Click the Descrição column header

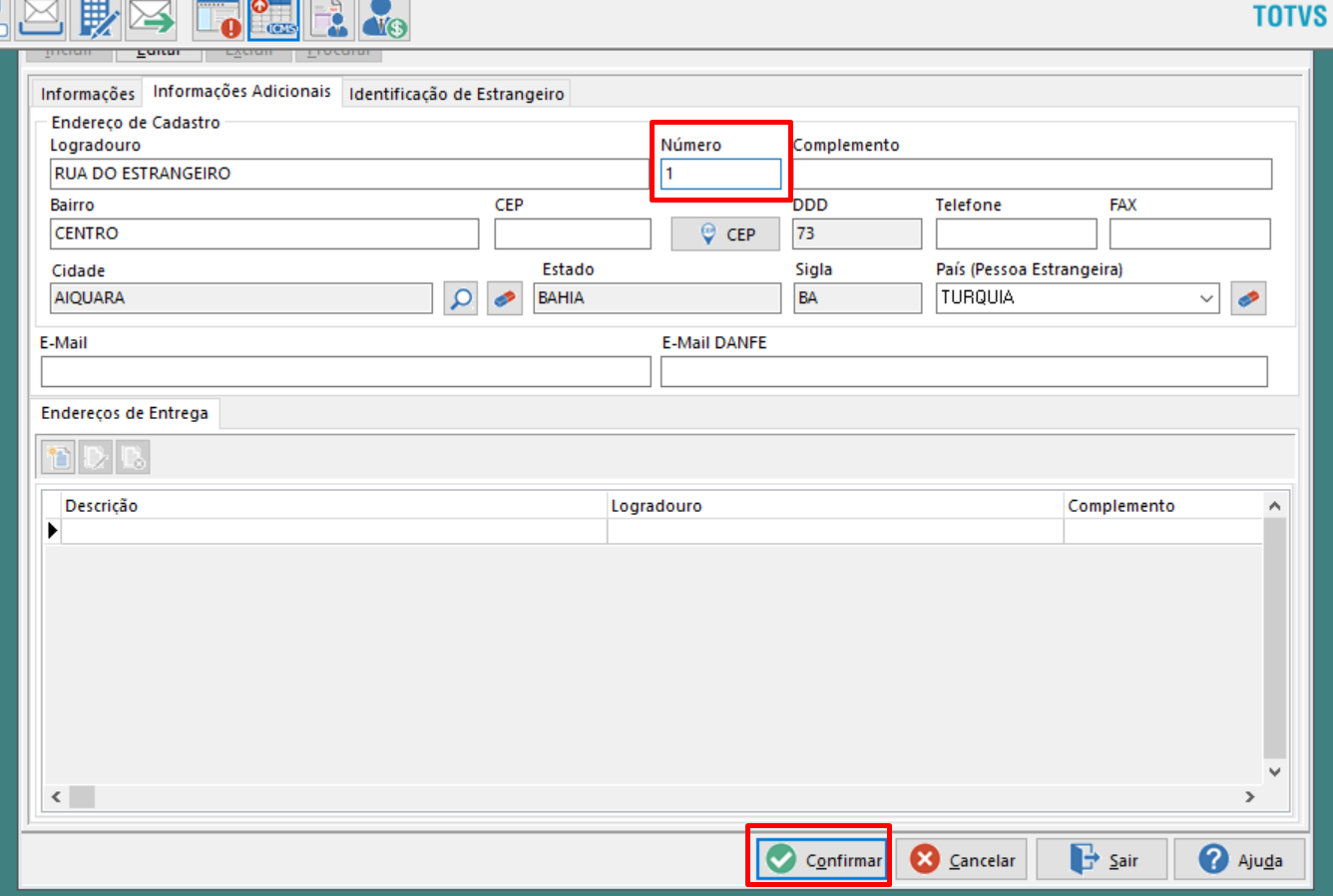pyautogui.click(x=334, y=506)
